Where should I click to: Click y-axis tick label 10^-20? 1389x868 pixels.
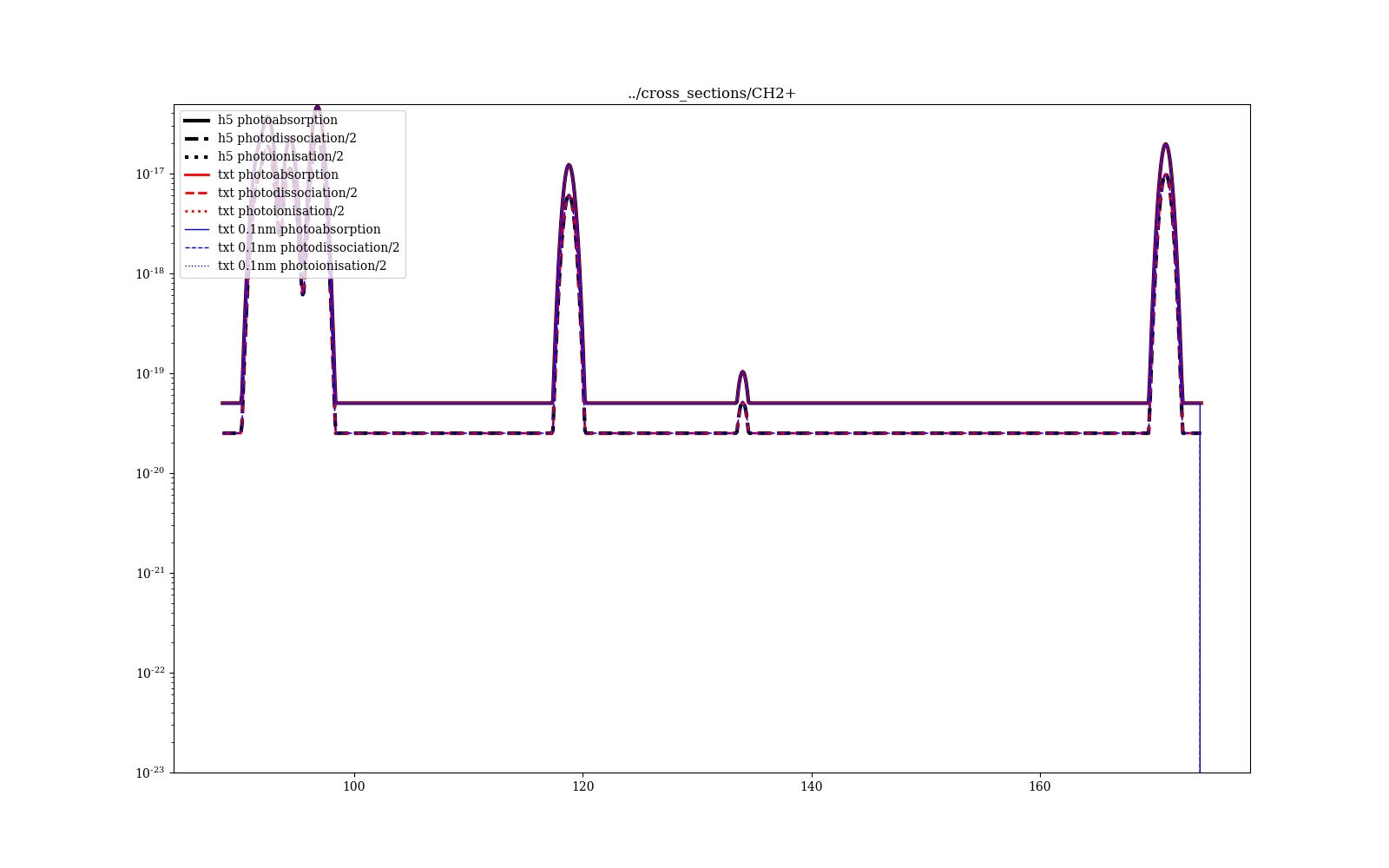point(149,473)
